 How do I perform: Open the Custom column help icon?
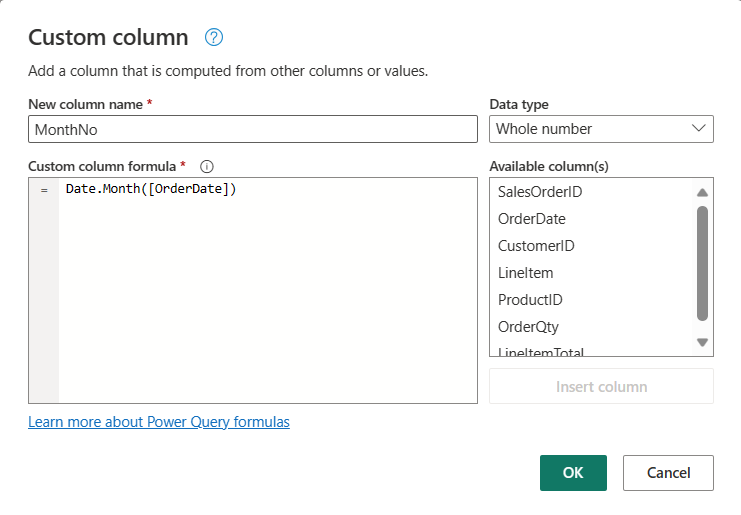214,37
